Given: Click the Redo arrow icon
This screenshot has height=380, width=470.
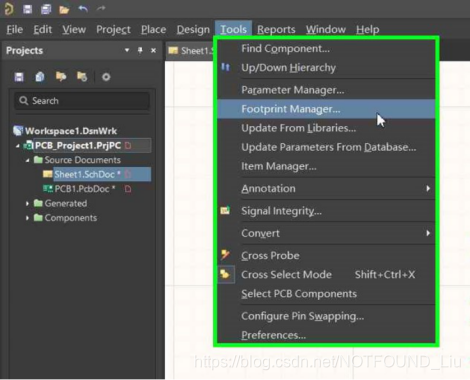Looking at the screenshot, I should tap(101, 8).
